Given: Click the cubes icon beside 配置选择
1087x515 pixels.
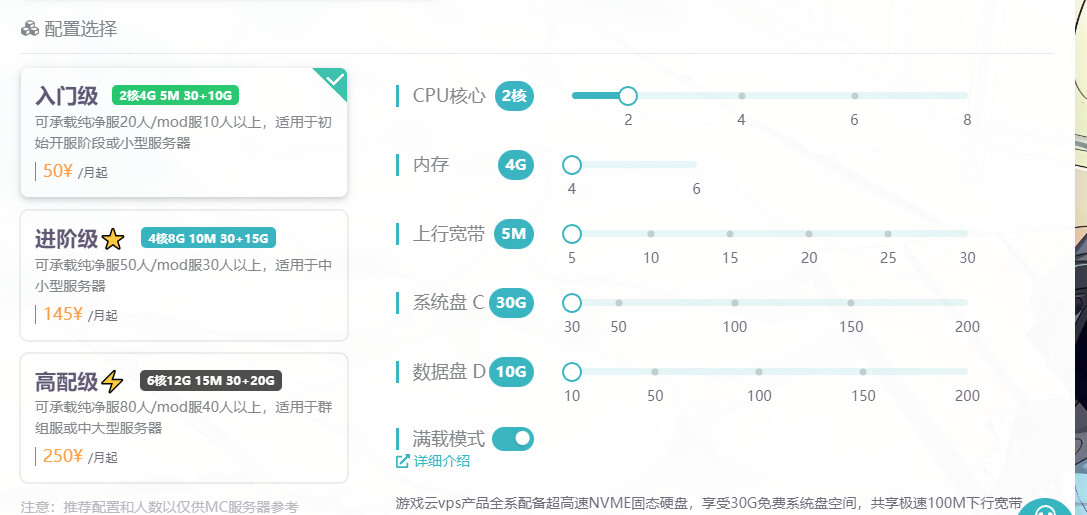Looking at the screenshot, I should click(x=30, y=28).
